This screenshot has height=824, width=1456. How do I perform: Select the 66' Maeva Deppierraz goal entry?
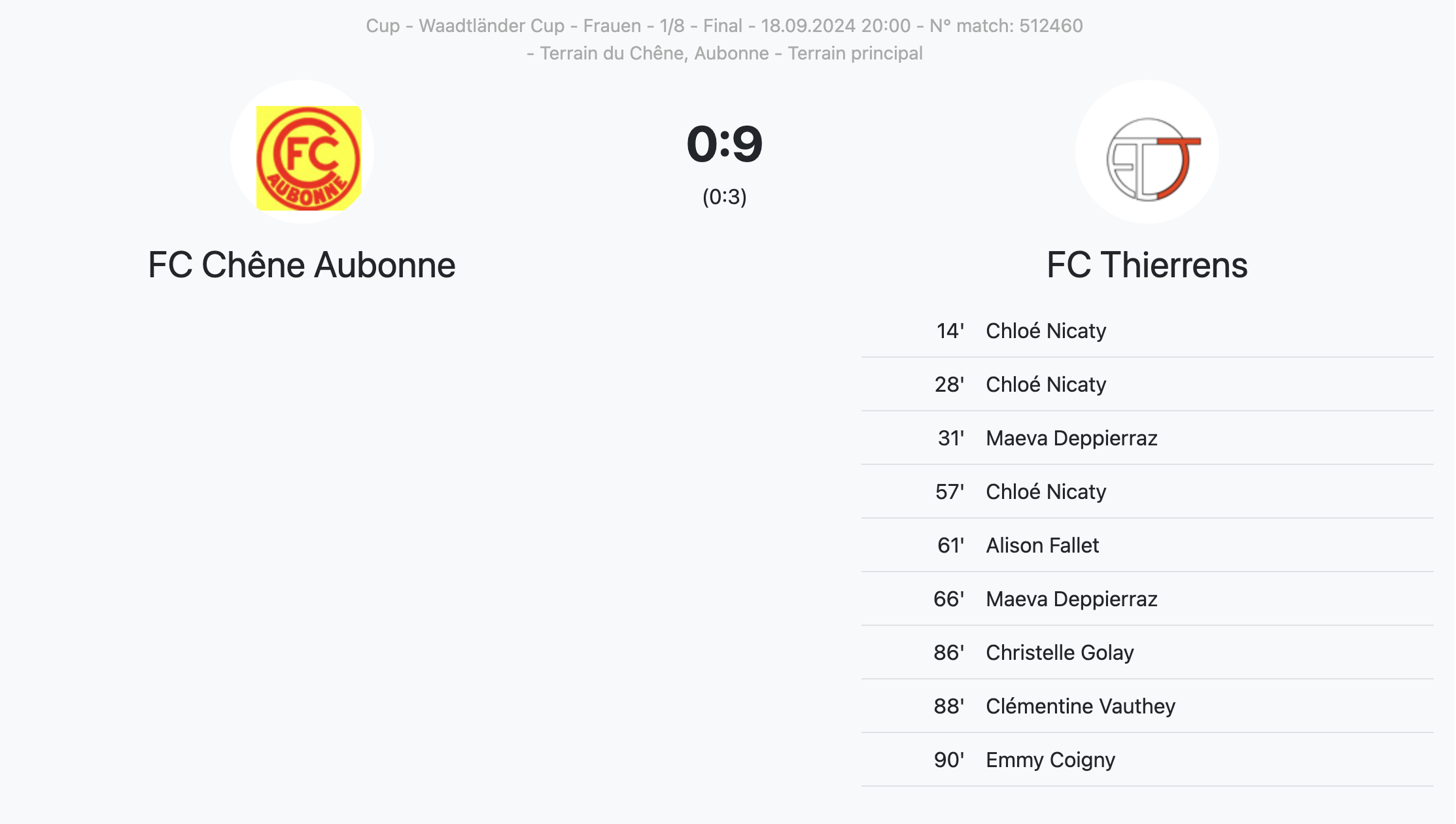point(1147,599)
